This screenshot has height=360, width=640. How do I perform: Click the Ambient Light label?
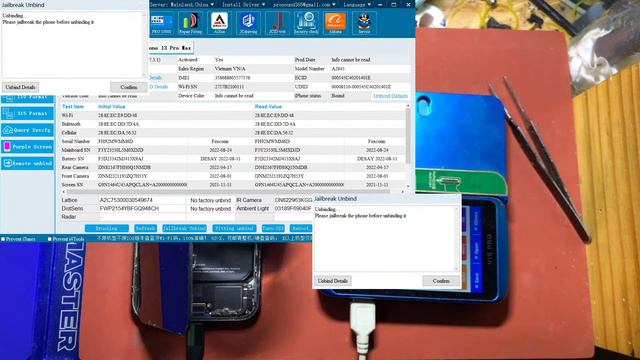253,208
